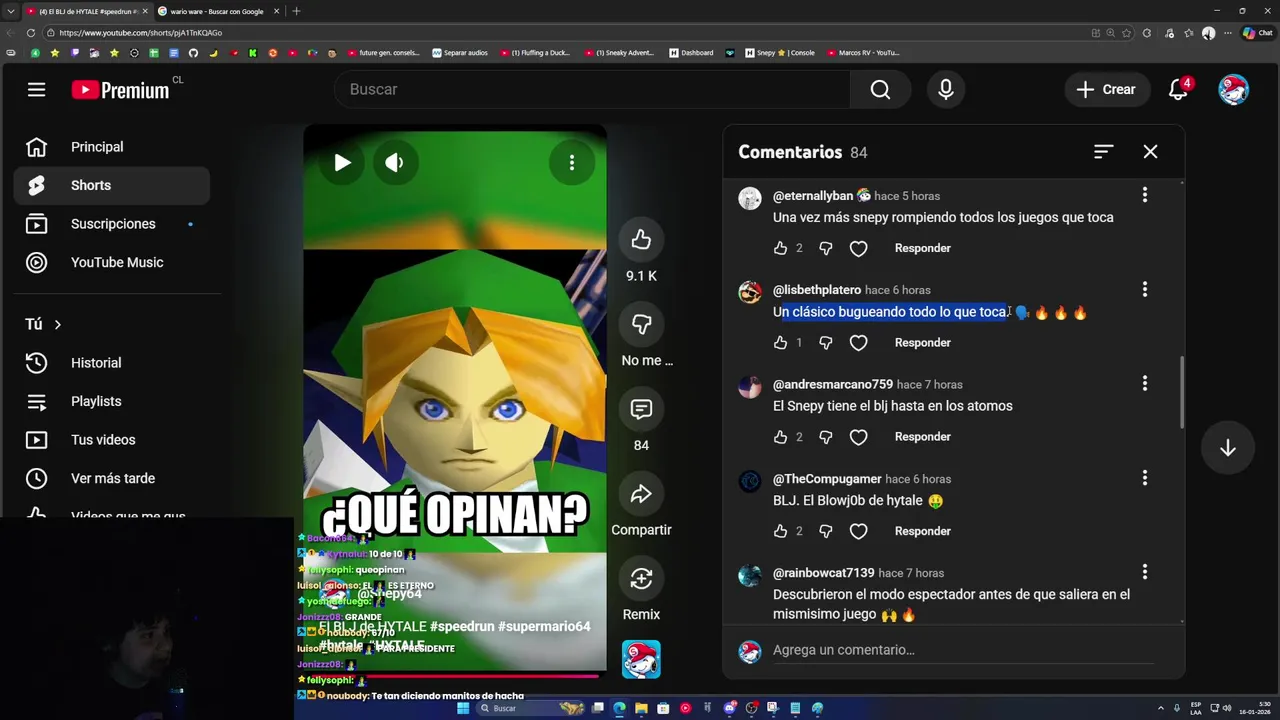Open Suscripciones in the sidebar
Viewport: 1280px width, 720px height.
point(112,224)
